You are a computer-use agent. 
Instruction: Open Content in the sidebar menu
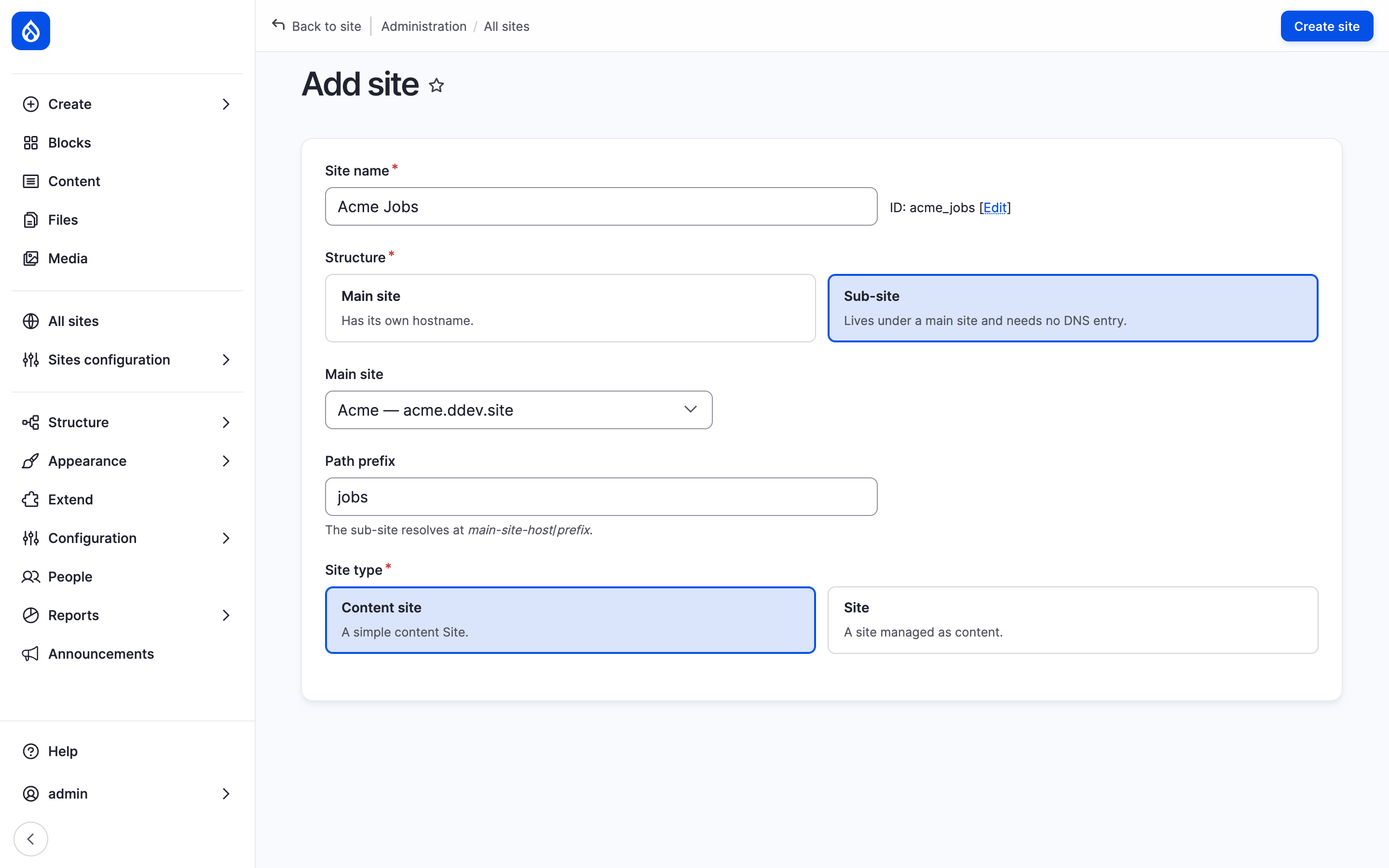click(127, 181)
